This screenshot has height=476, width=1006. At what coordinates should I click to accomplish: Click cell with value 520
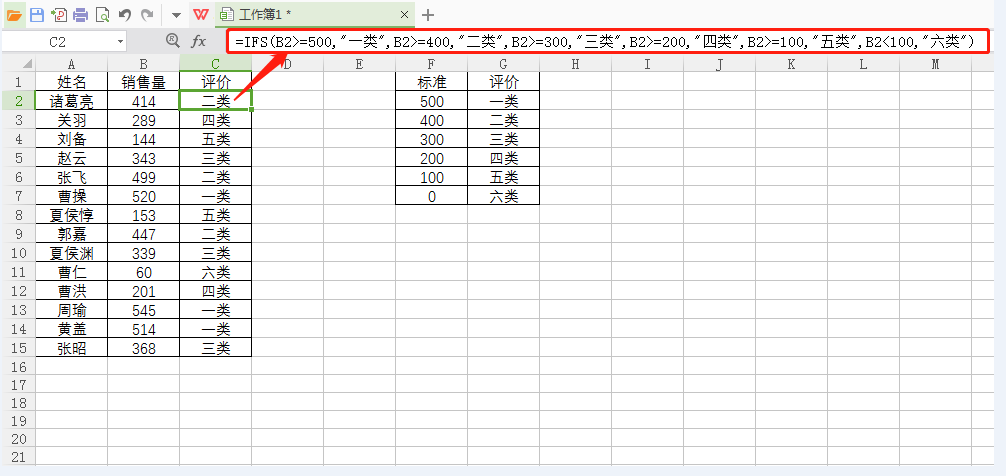143,196
